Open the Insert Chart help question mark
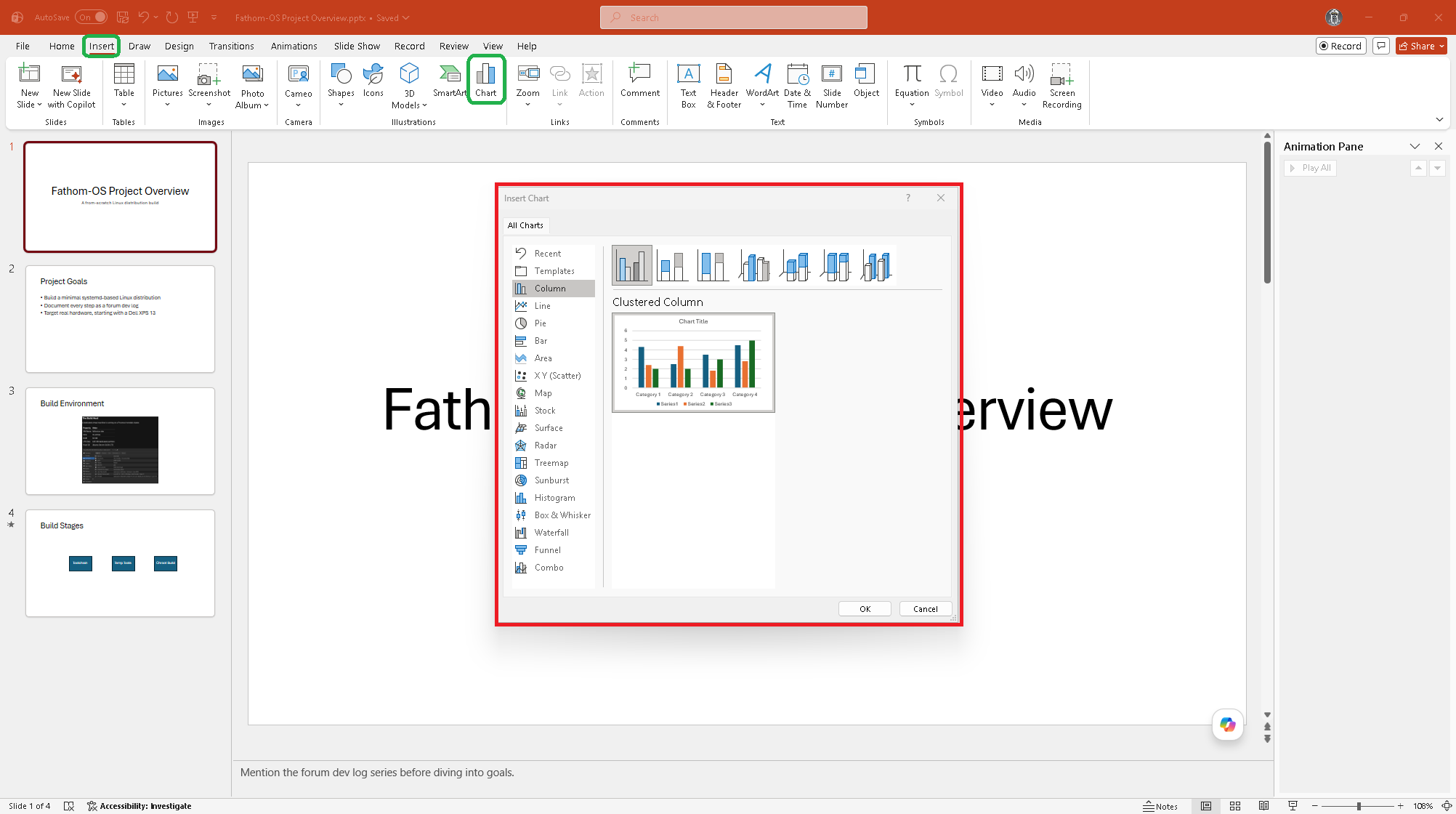Screen dimensions: 1456x814 coord(907,198)
